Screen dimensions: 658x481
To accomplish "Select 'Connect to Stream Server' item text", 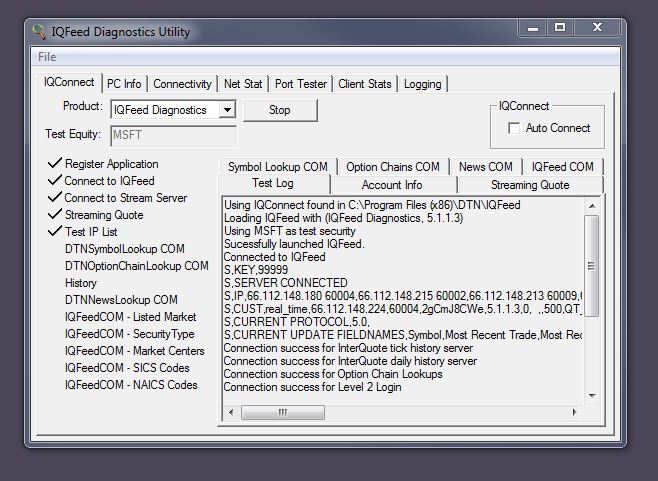I will tap(125, 198).
